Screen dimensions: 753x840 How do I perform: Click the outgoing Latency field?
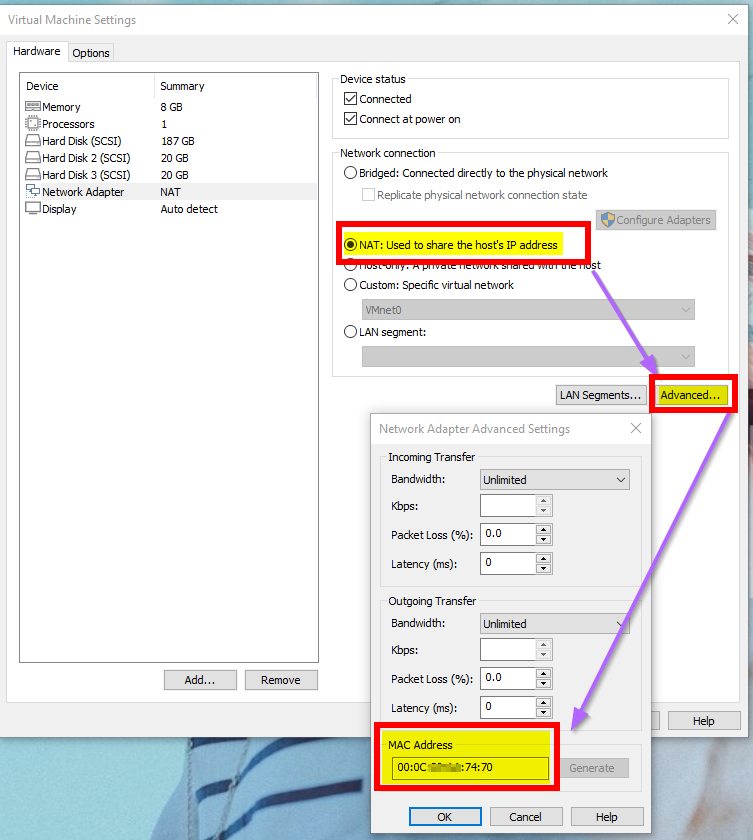tap(508, 707)
